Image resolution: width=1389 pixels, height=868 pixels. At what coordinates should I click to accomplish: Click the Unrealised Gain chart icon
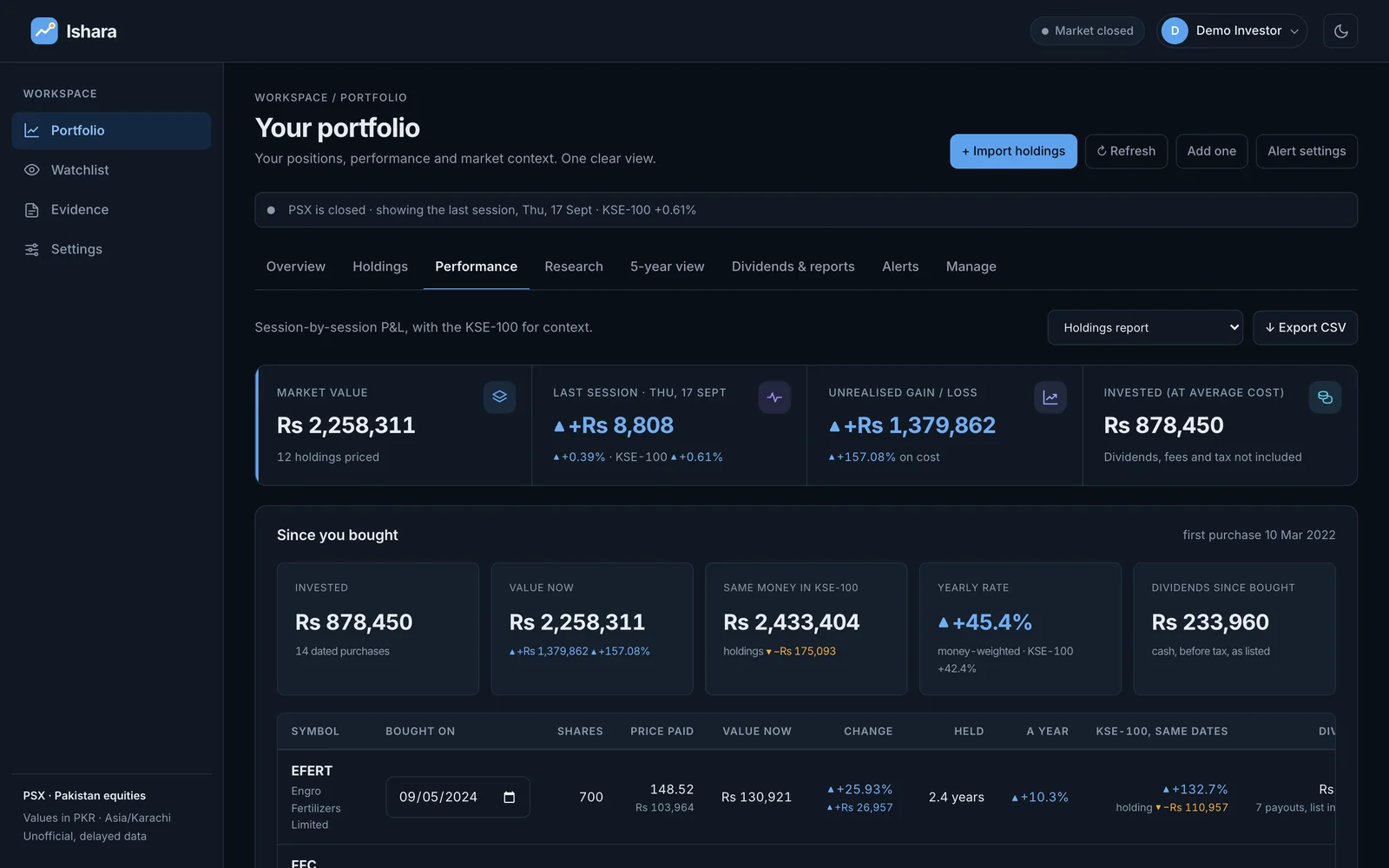(1050, 398)
